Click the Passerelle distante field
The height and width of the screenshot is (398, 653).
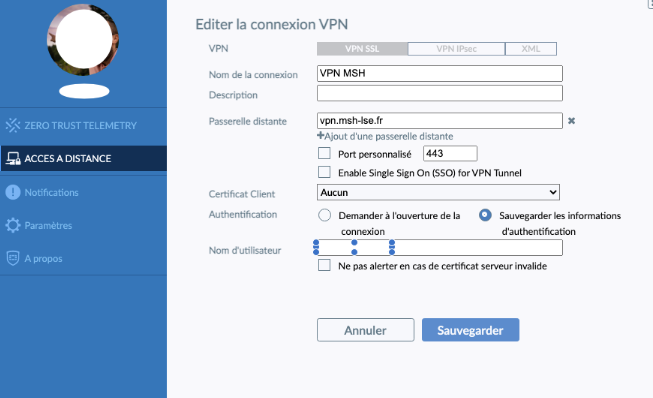coord(440,121)
